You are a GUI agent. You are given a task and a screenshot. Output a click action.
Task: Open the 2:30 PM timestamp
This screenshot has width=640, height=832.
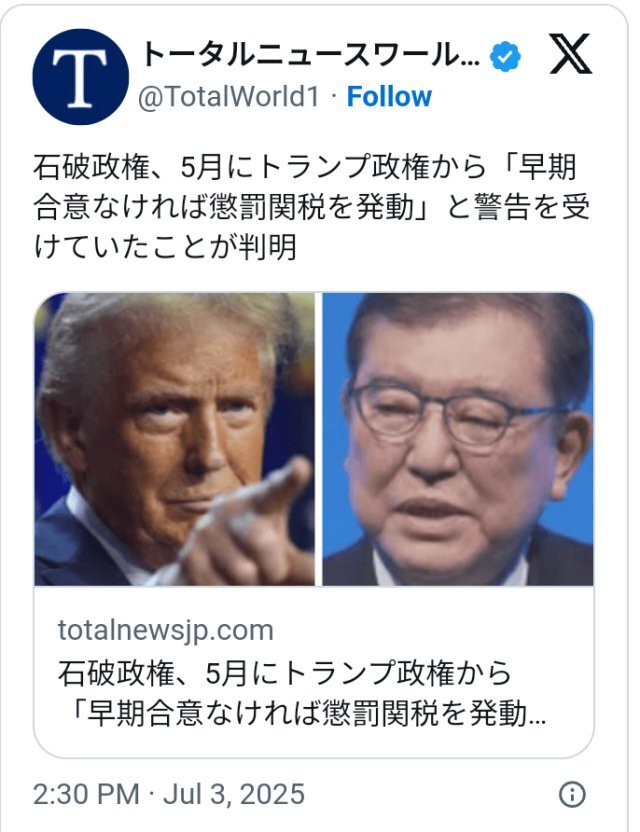point(86,794)
